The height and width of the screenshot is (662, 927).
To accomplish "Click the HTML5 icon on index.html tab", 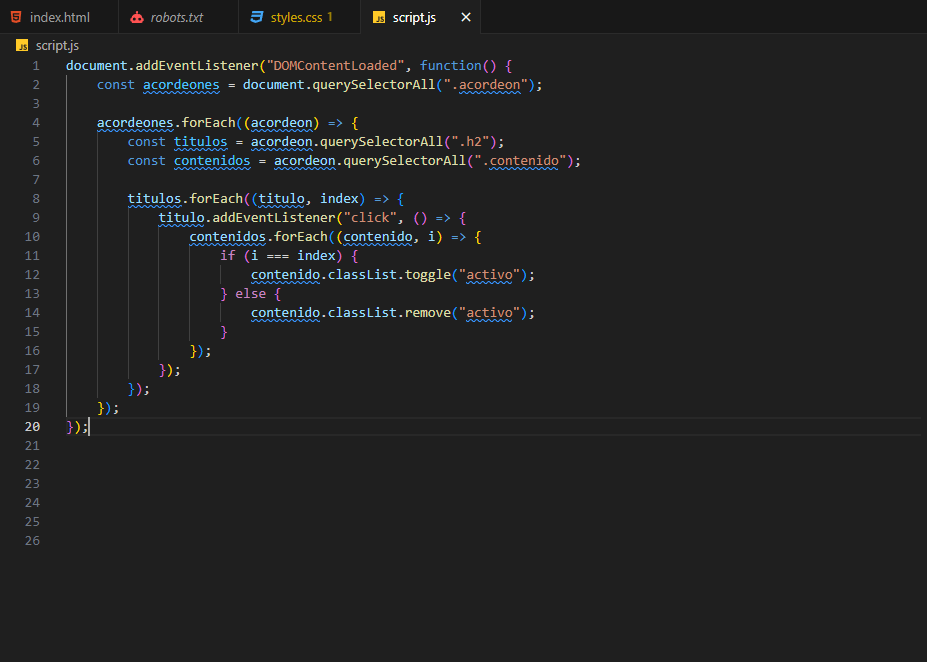I will pyautogui.click(x=16, y=17).
